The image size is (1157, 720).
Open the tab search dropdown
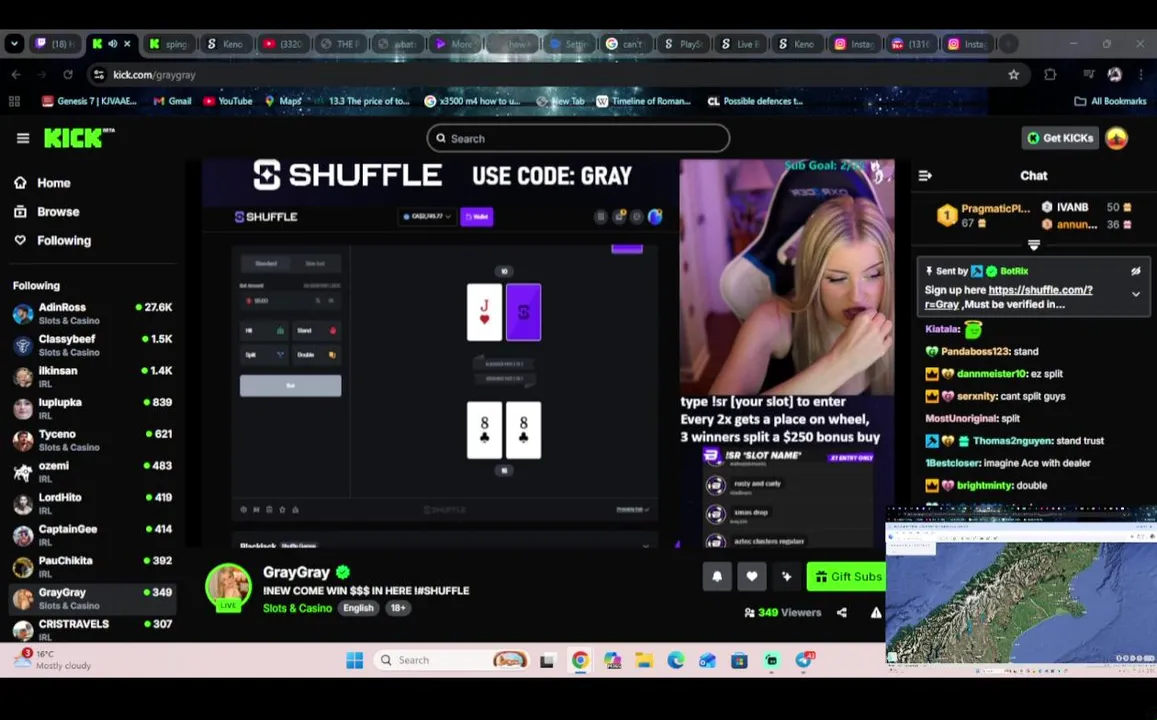click(14, 44)
